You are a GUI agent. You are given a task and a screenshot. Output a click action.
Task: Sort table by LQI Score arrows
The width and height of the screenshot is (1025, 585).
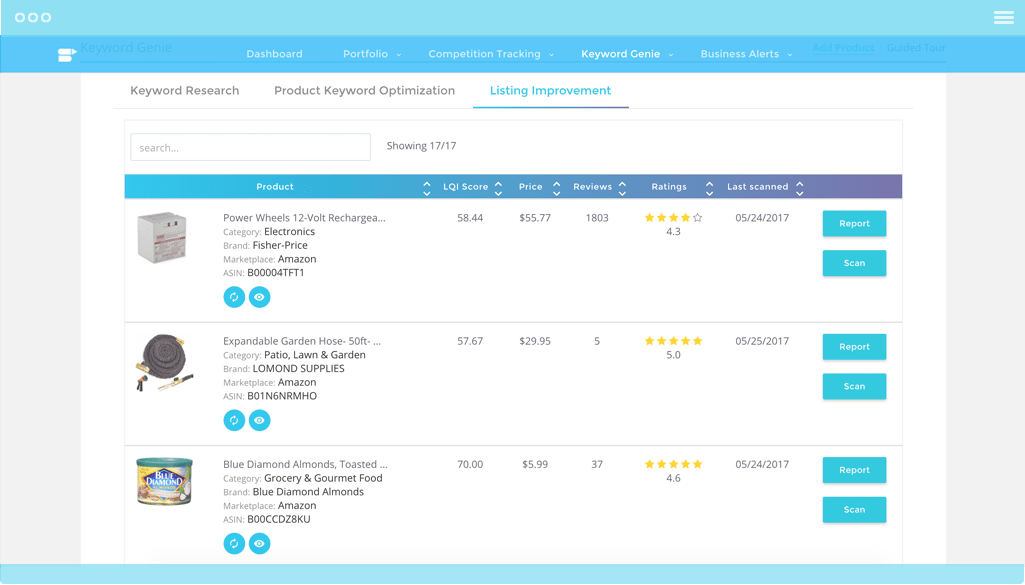coord(498,188)
